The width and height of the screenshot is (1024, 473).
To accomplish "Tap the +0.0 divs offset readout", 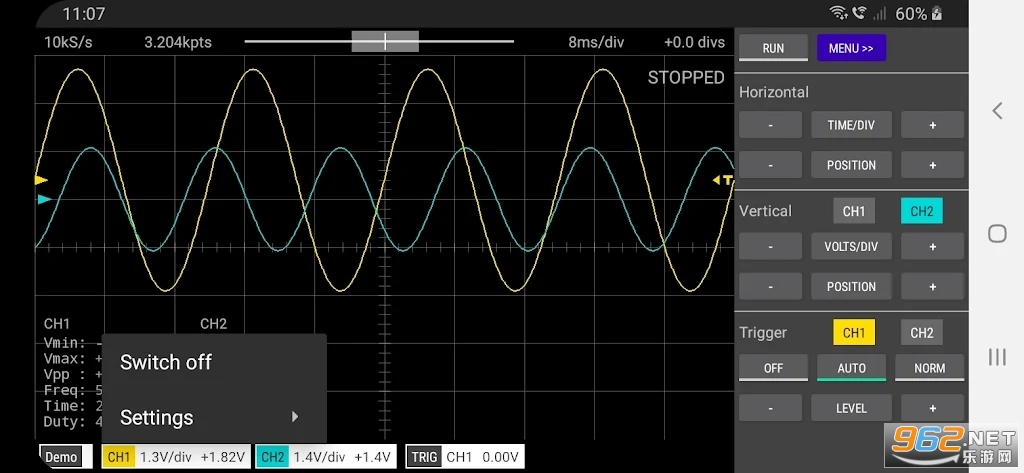I will point(694,42).
